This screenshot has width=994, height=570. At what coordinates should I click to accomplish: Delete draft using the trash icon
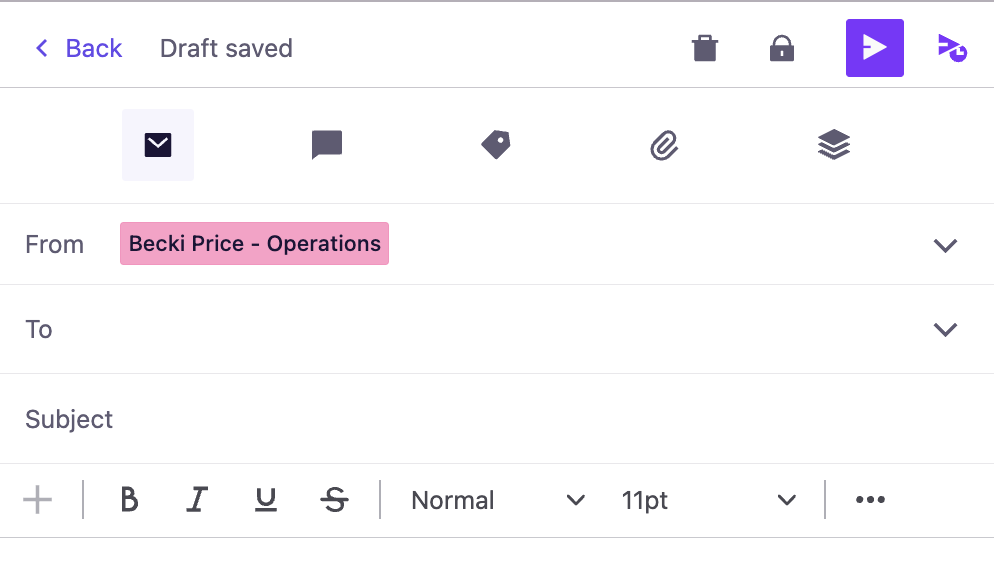pos(704,48)
